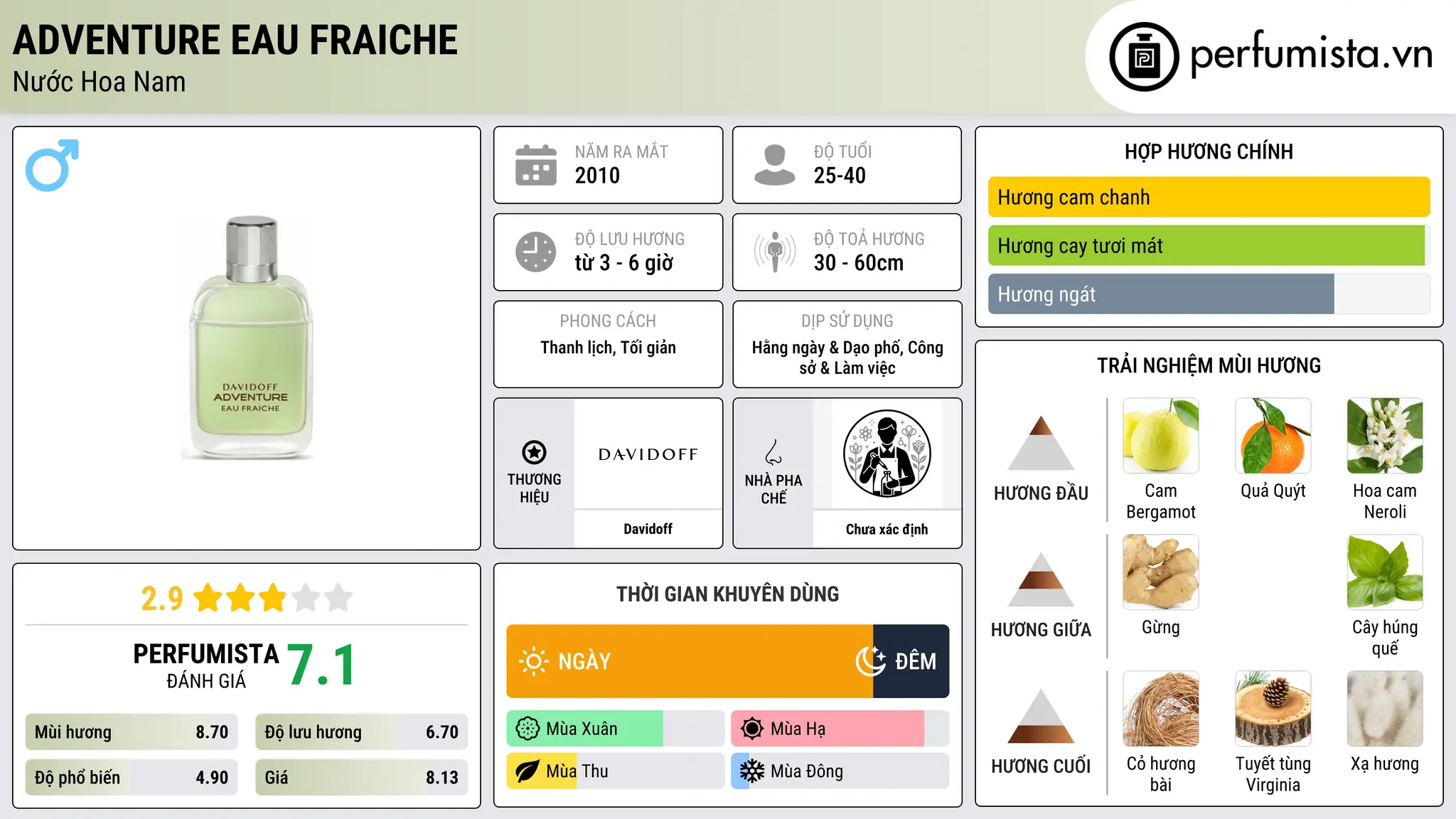Click the clock icon beside Độ lưu hương
Image resolution: width=1456 pixels, height=819 pixels.
pos(536,252)
